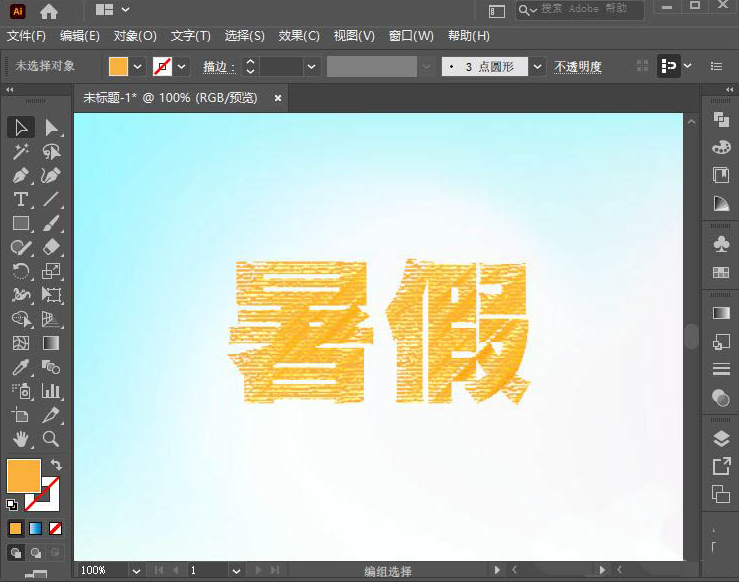This screenshot has height=582, width=739.
Task: Set paint mode to None
Action: point(56,528)
